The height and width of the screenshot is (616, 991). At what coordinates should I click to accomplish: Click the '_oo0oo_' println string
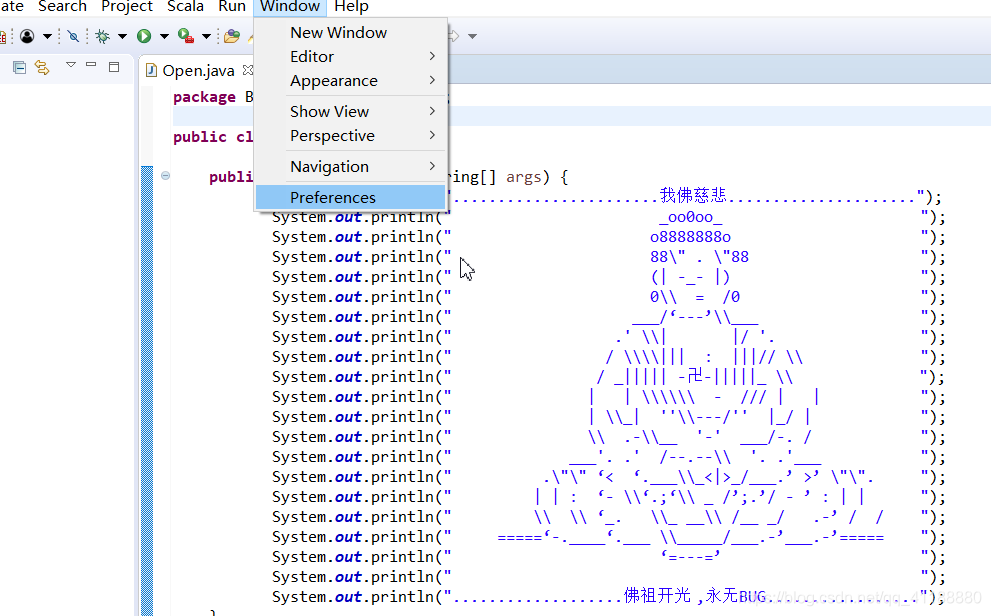pos(691,217)
